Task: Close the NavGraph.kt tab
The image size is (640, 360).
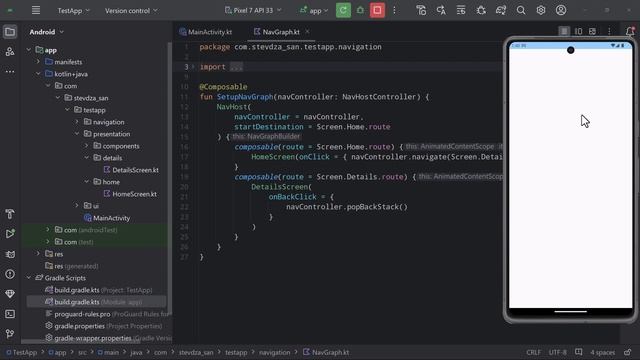Action: (307, 31)
